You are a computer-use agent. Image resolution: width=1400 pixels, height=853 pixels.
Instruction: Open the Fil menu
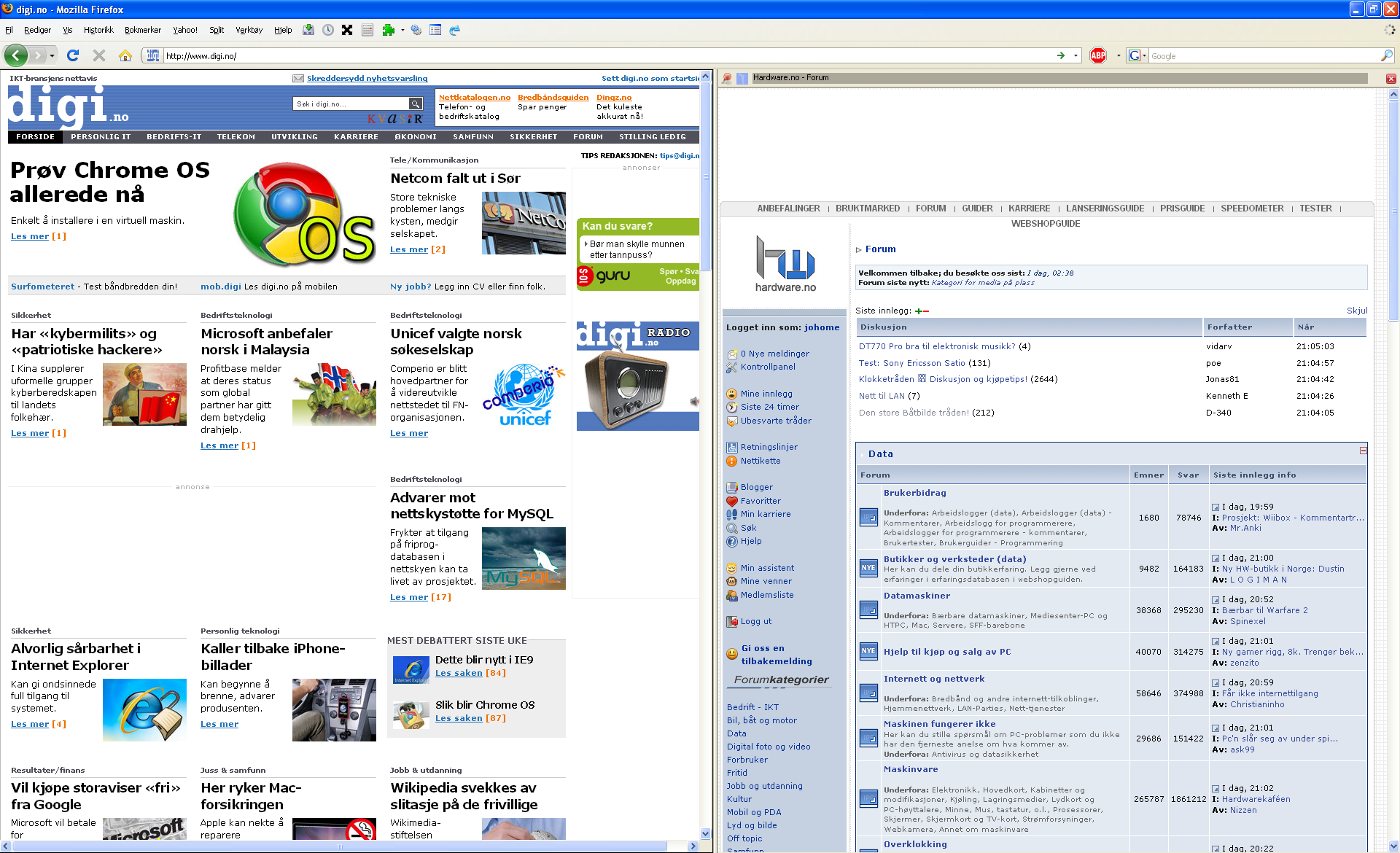point(9,30)
